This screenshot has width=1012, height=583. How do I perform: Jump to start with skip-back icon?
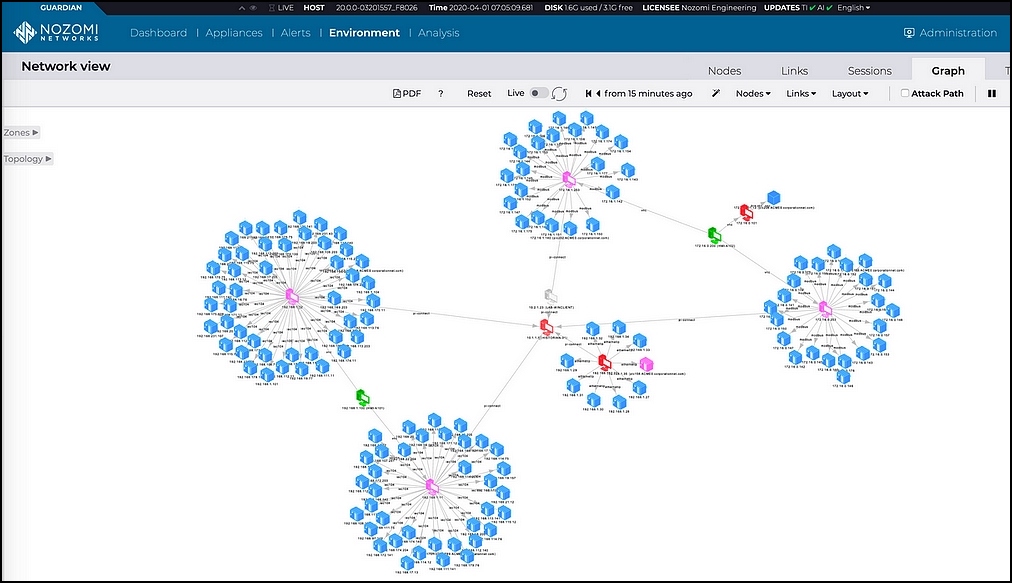589,94
